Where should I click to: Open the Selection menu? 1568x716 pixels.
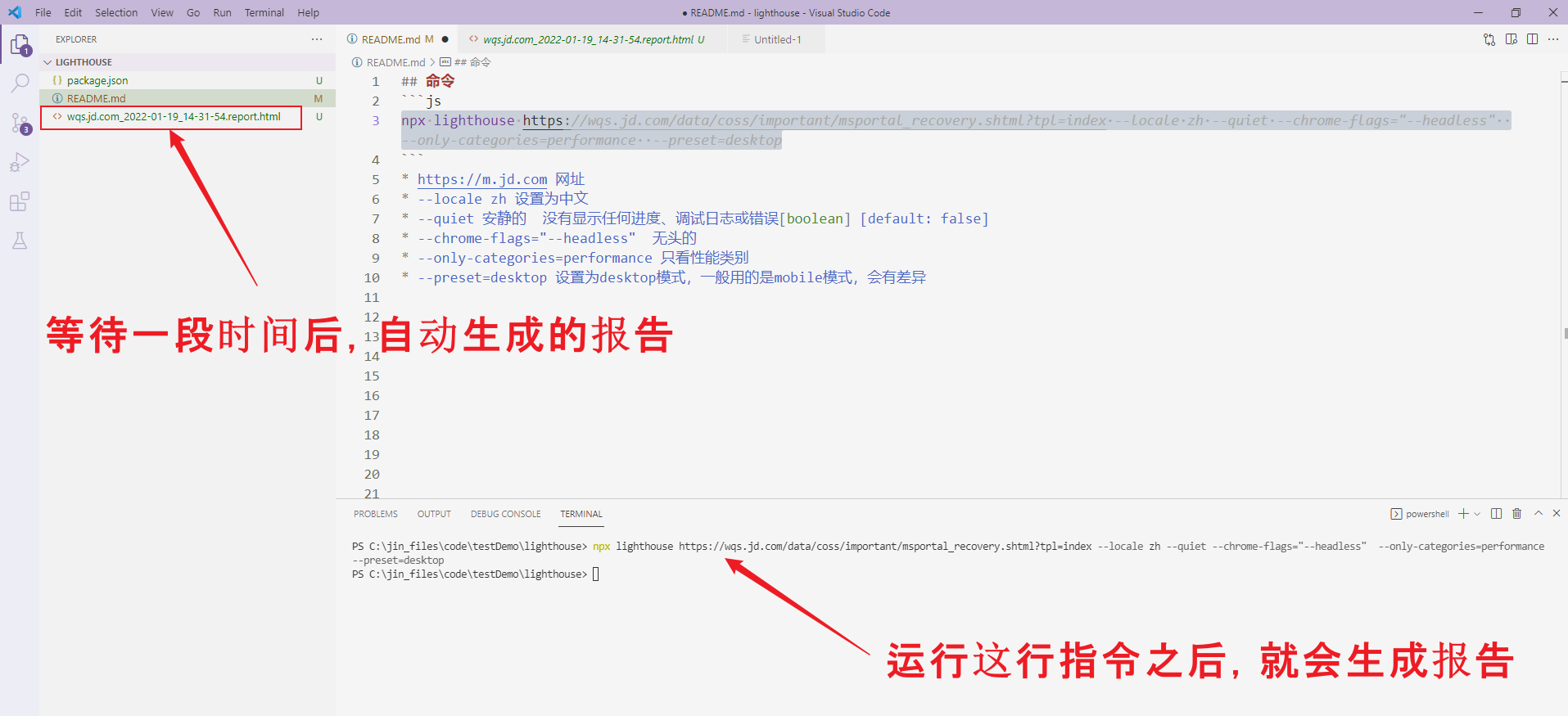(x=116, y=12)
